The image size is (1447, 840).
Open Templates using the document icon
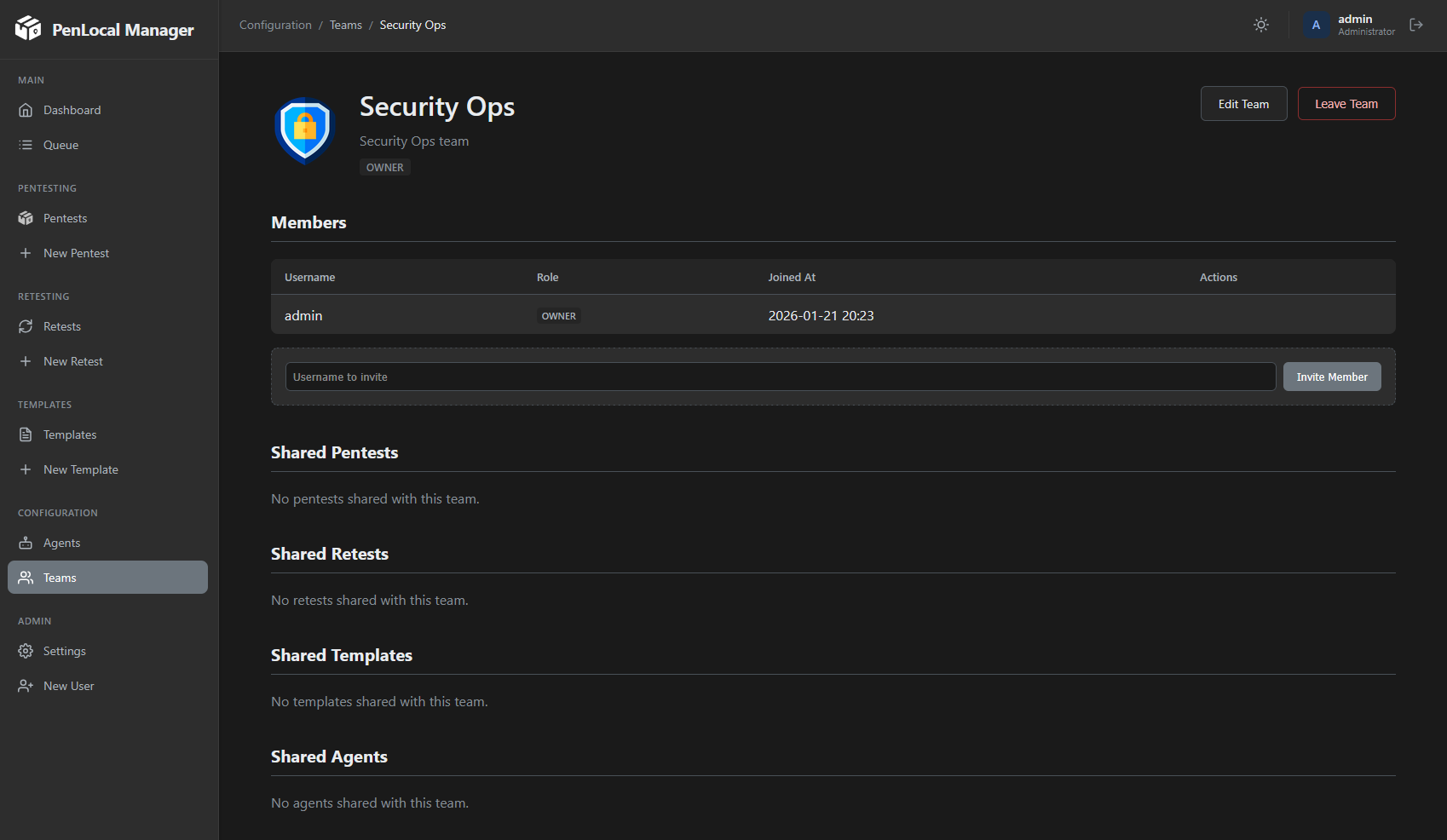point(26,434)
